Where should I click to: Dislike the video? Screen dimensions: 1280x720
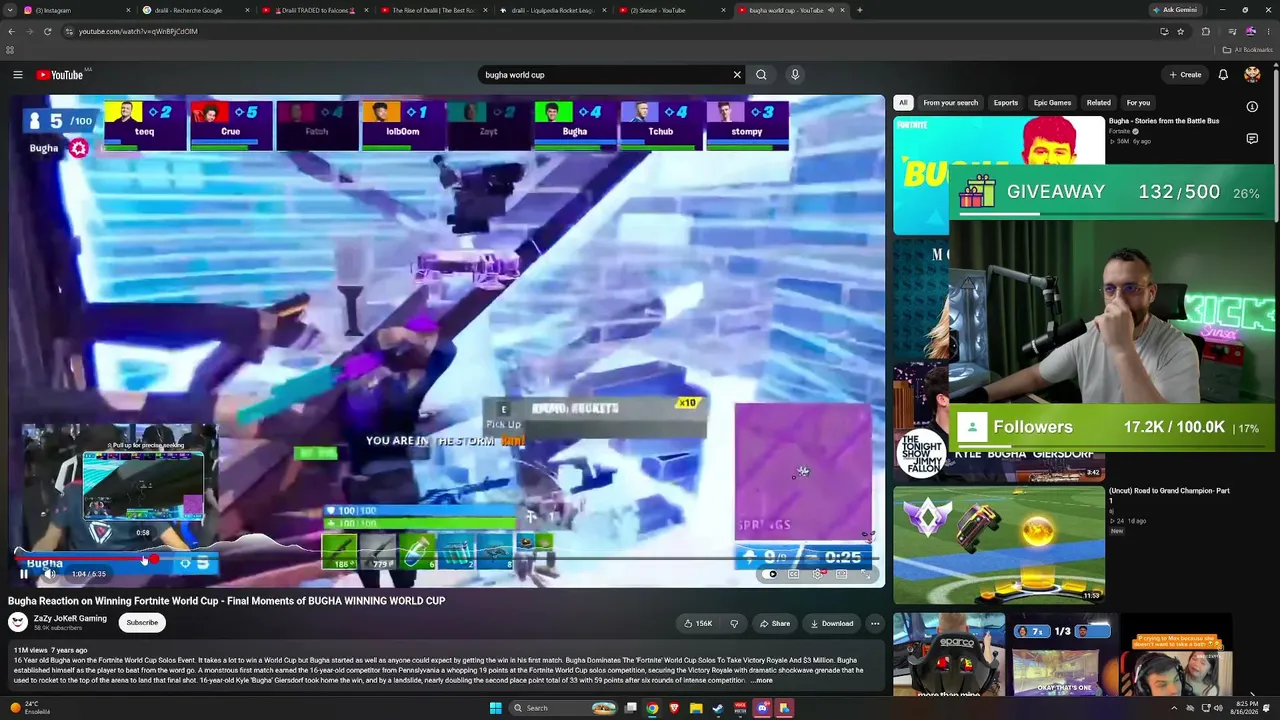pyautogui.click(x=734, y=623)
